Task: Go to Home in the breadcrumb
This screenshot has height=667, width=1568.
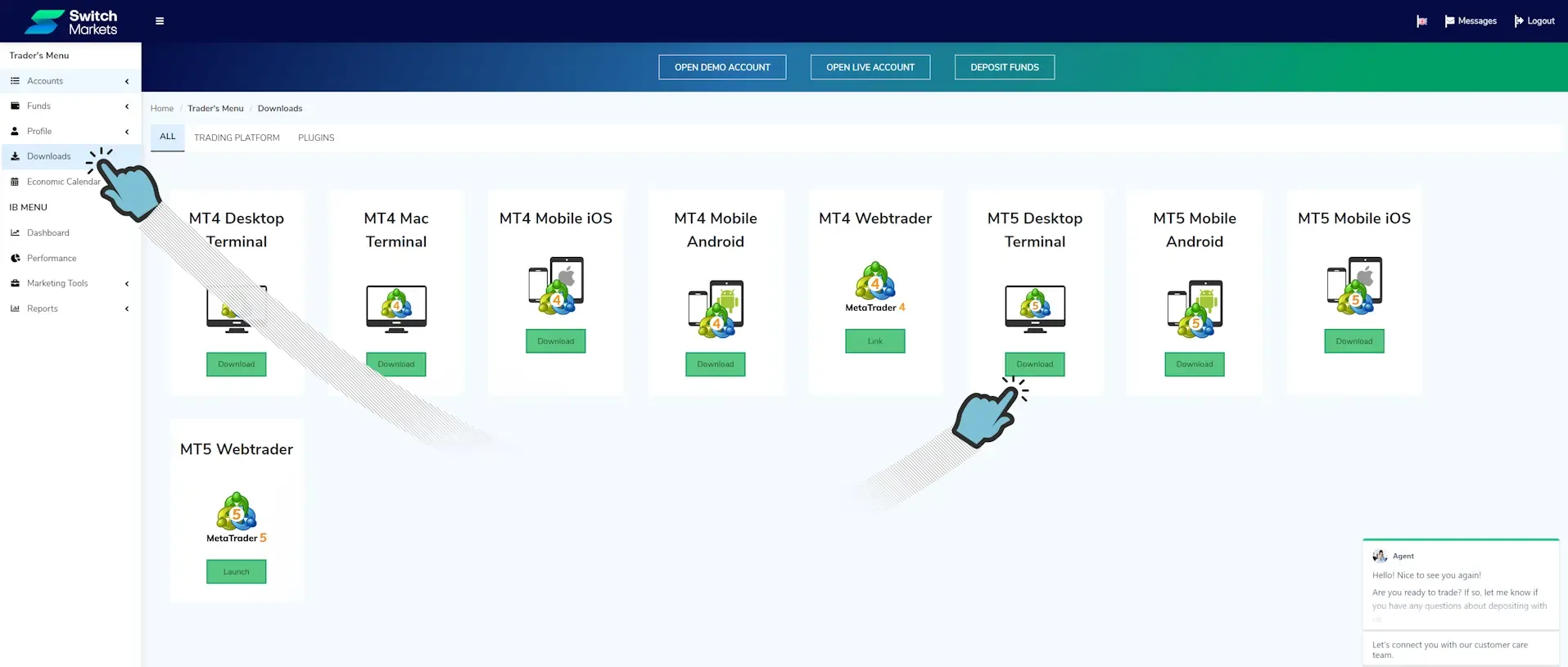Action: pos(162,109)
